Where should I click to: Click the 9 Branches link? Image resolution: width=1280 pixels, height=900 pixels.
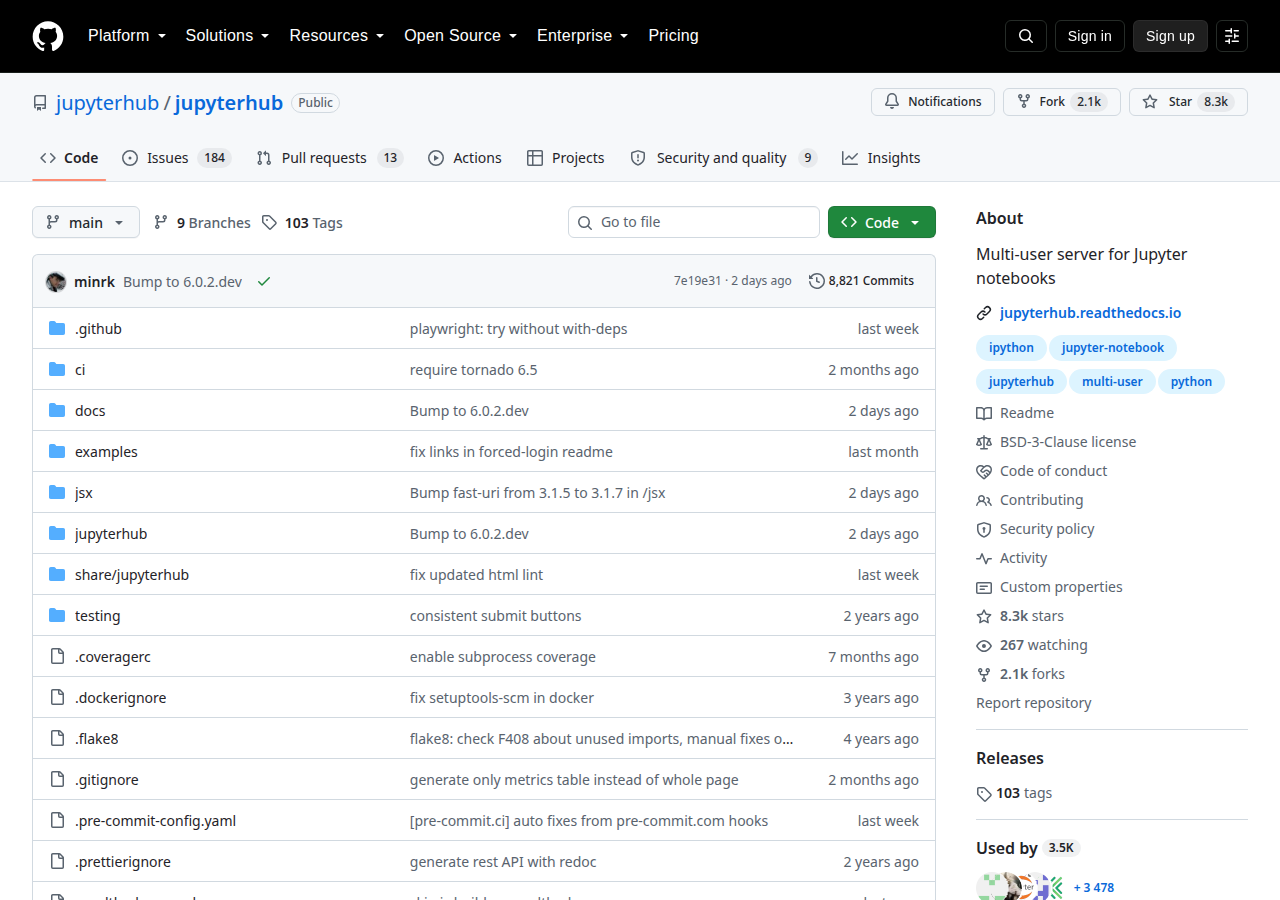[202, 223]
